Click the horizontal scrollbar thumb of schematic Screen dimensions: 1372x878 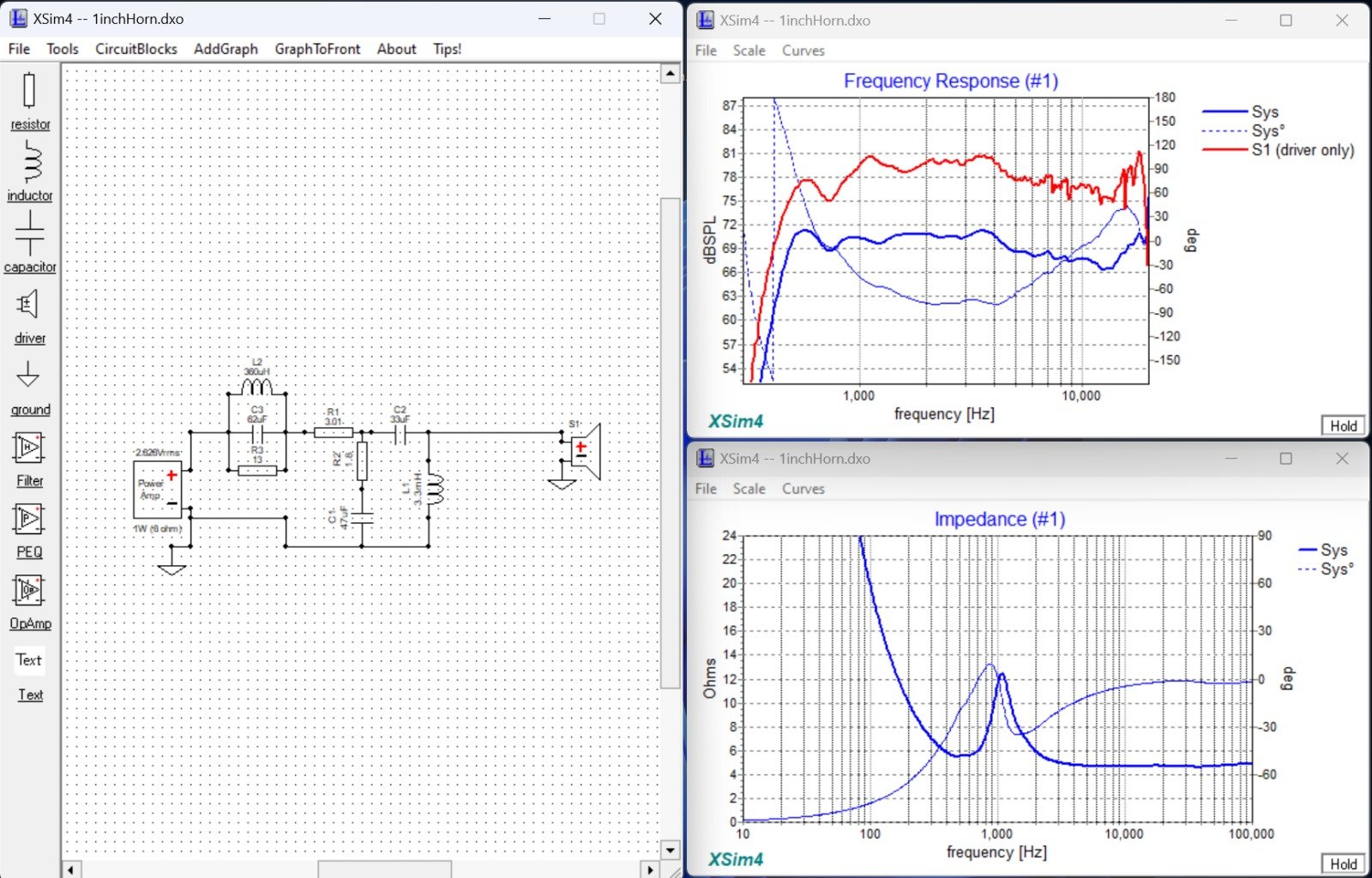(x=385, y=870)
